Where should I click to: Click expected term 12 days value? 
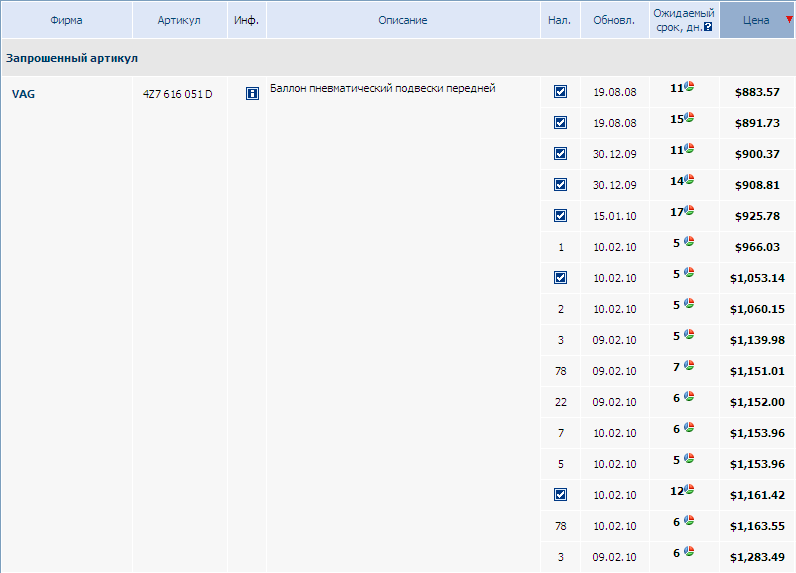[677, 490]
